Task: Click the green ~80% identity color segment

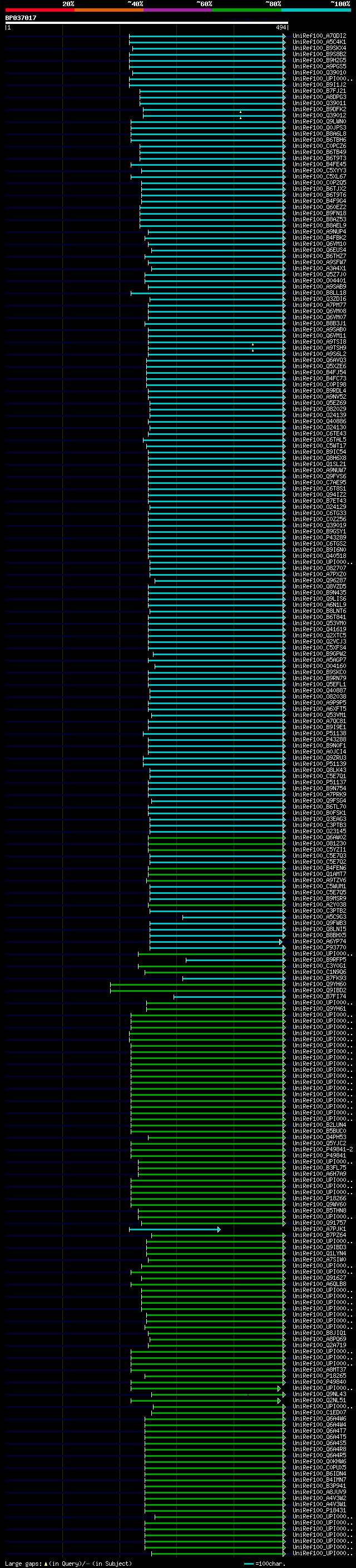Action: pos(247,10)
